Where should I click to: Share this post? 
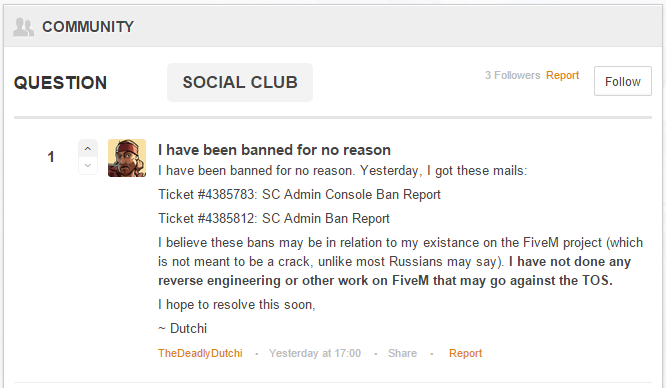pos(402,353)
